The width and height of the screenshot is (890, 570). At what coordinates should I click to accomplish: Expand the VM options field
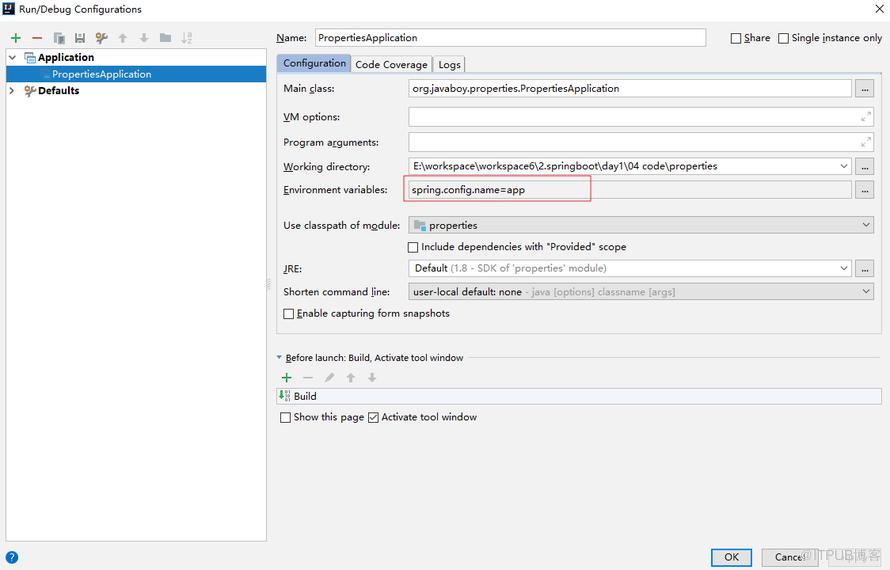[x=866, y=117]
